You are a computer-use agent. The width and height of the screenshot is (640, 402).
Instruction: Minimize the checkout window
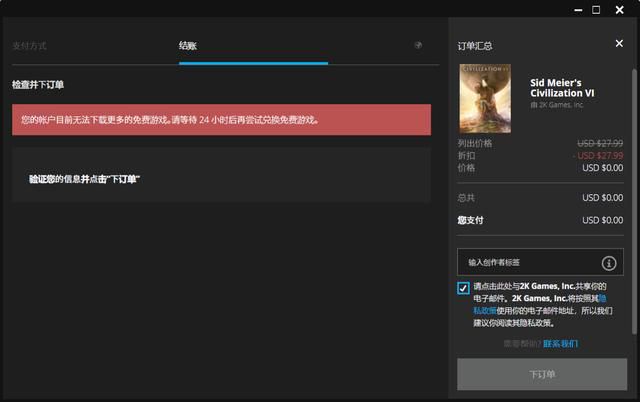[x=578, y=10]
